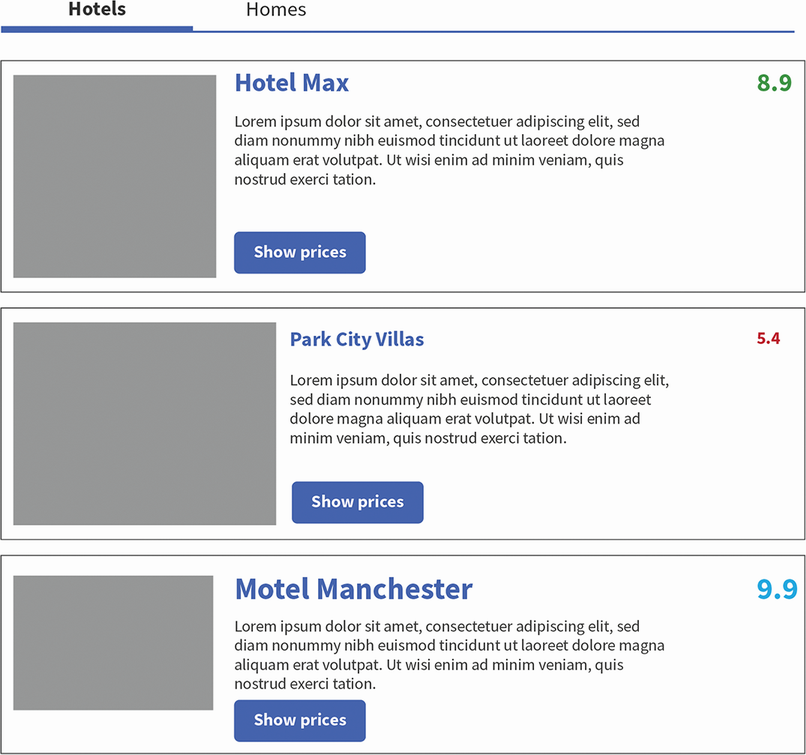Click the red 5.4 rating score

[768, 338]
